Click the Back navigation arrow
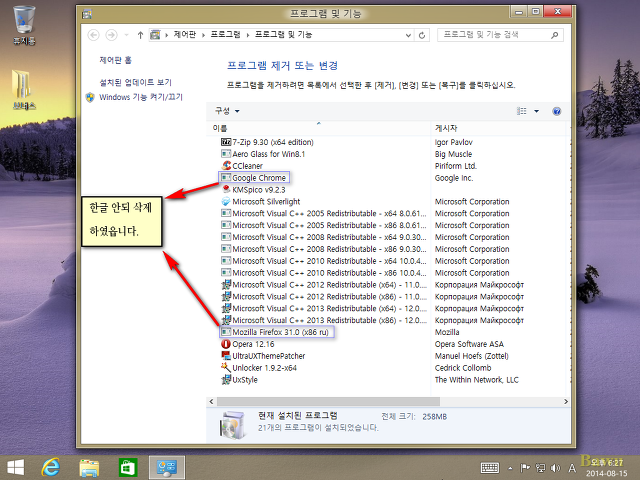This screenshot has width=640, height=480. click(x=93, y=35)
